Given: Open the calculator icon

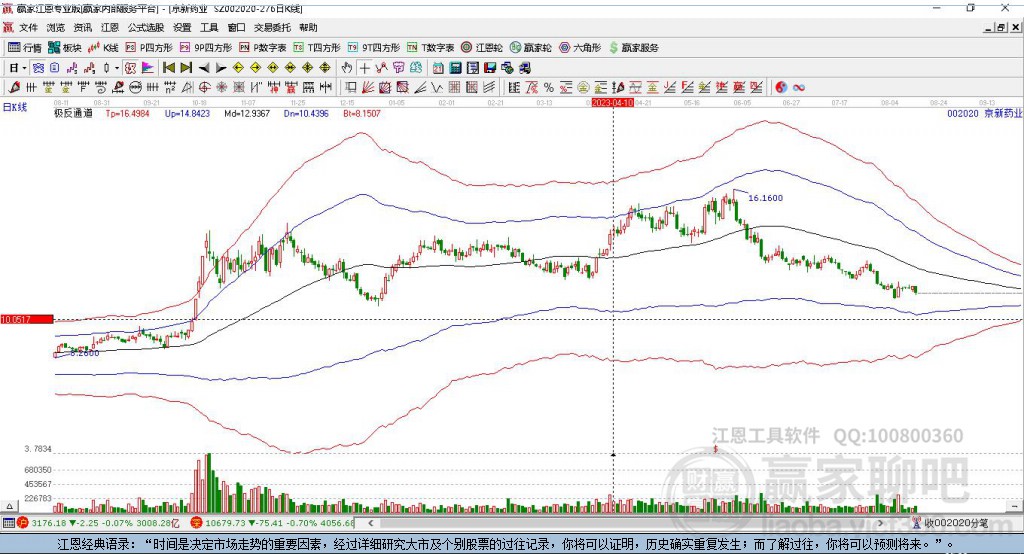Looking at the screenshot, I should click(455, 68).
